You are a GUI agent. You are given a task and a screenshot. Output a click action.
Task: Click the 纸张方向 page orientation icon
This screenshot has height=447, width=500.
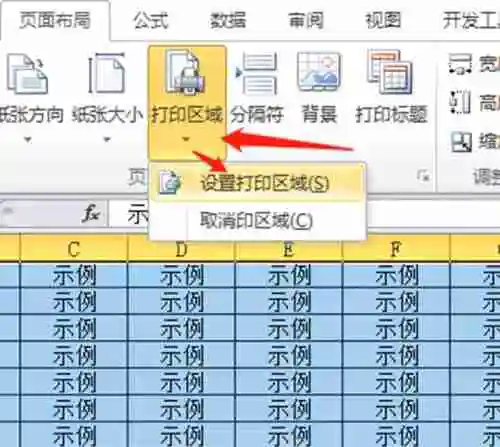27,74
